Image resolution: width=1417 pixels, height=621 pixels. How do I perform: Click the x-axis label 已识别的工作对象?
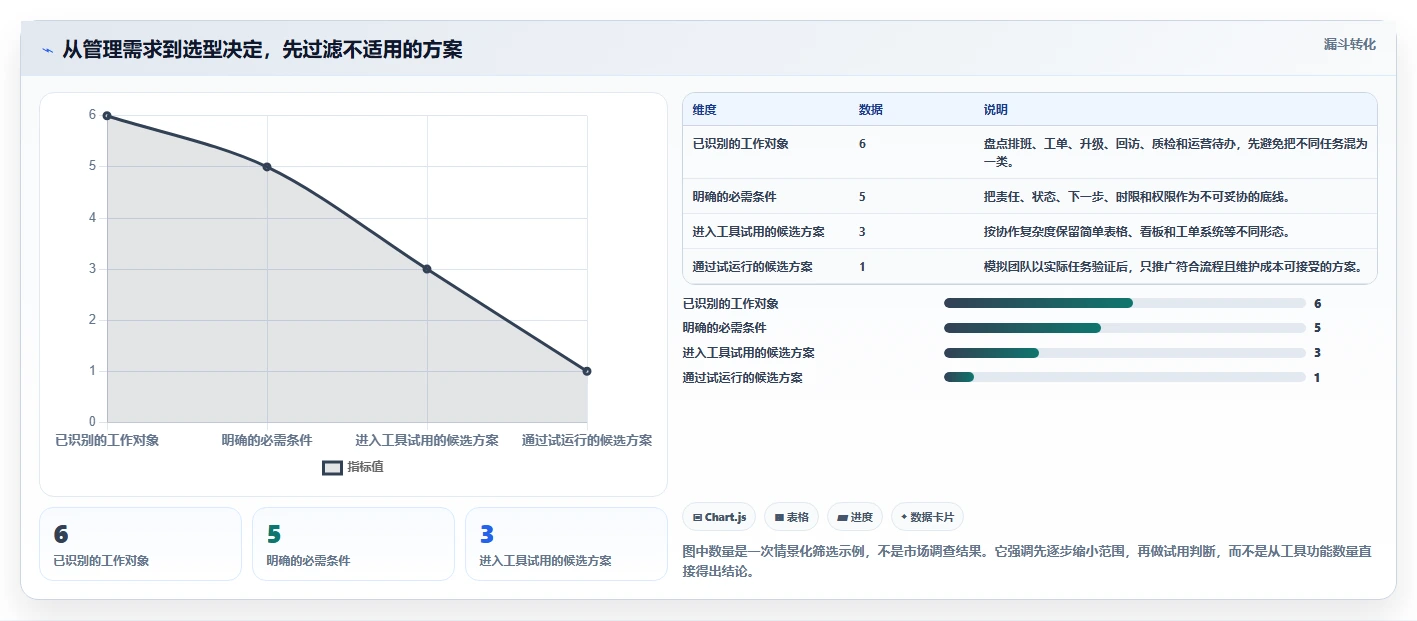pos(107,440)
